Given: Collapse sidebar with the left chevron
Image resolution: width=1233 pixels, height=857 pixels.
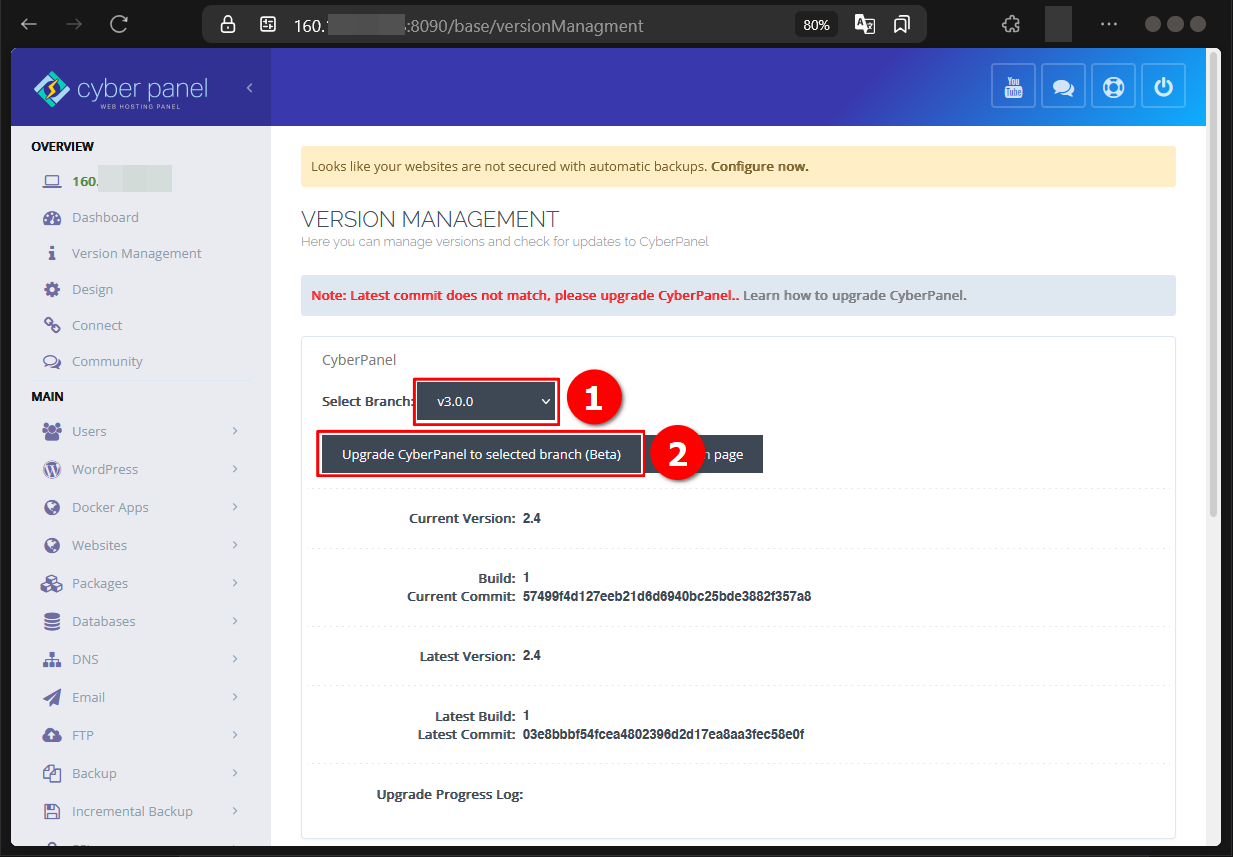Looking at the screenshot, I should [x=249, y=88].
